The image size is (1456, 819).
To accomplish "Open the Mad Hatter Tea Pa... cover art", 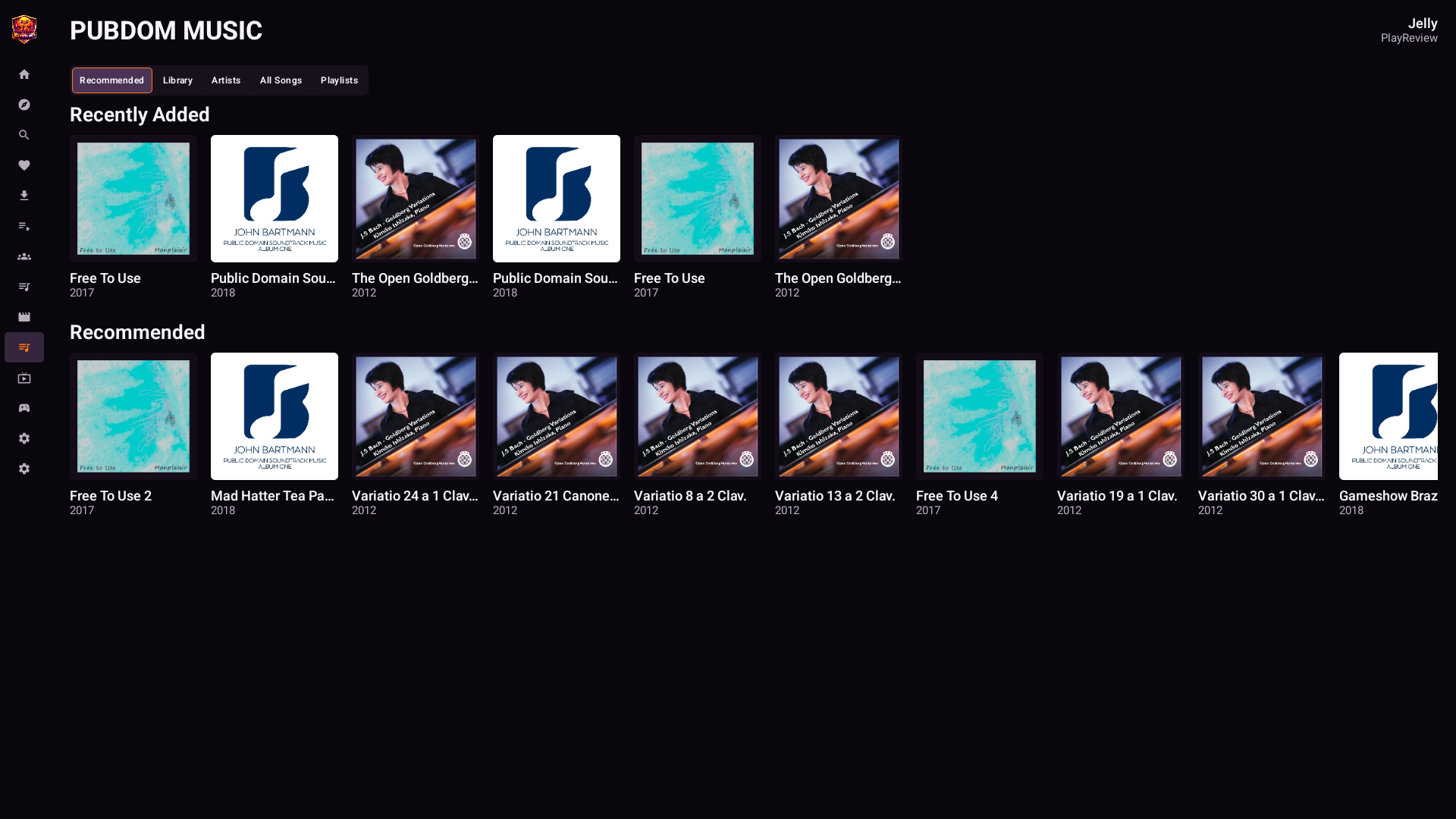I will click(275, 416).
